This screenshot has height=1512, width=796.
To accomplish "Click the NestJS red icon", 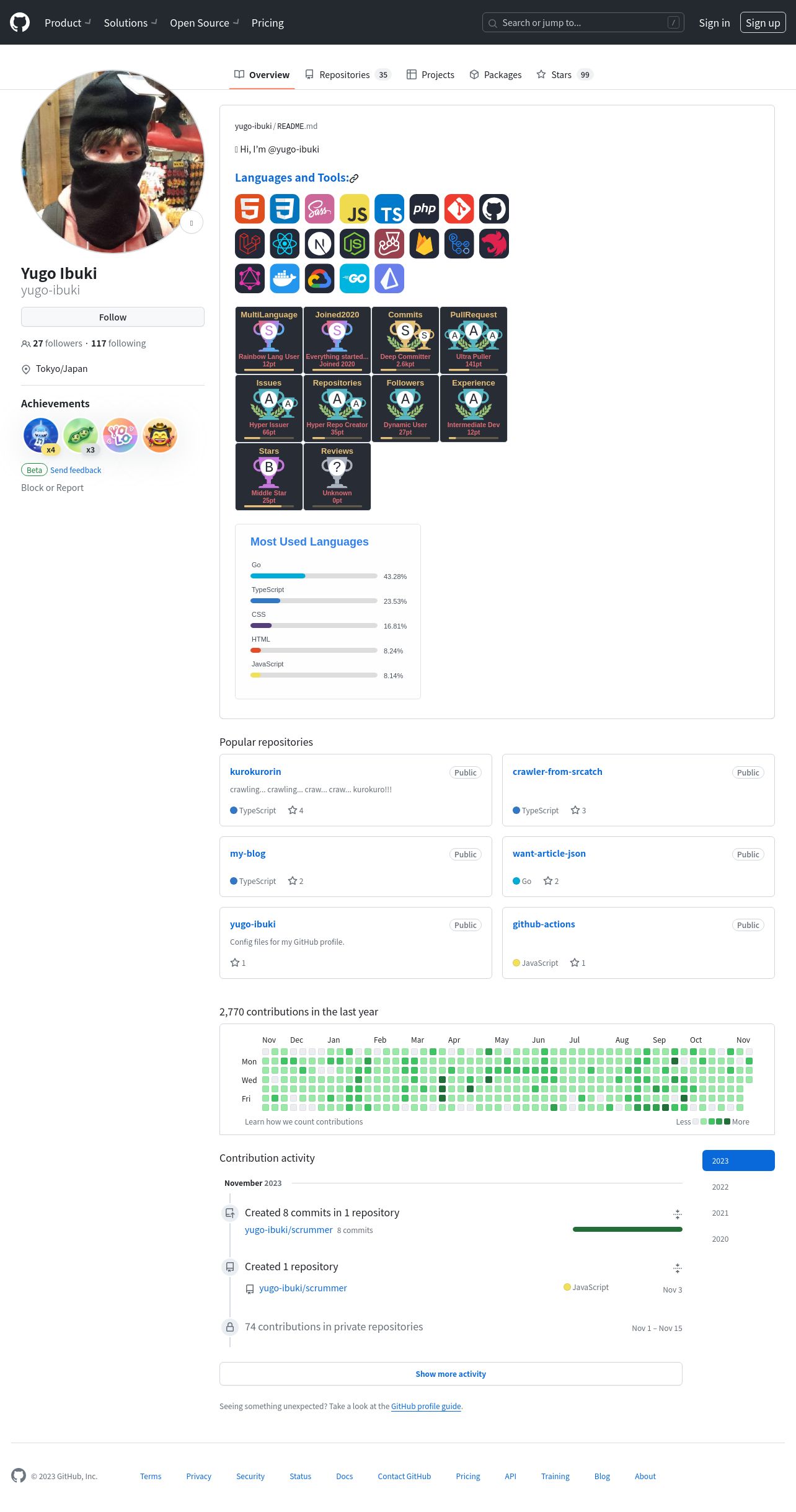I will coord(494,244).
